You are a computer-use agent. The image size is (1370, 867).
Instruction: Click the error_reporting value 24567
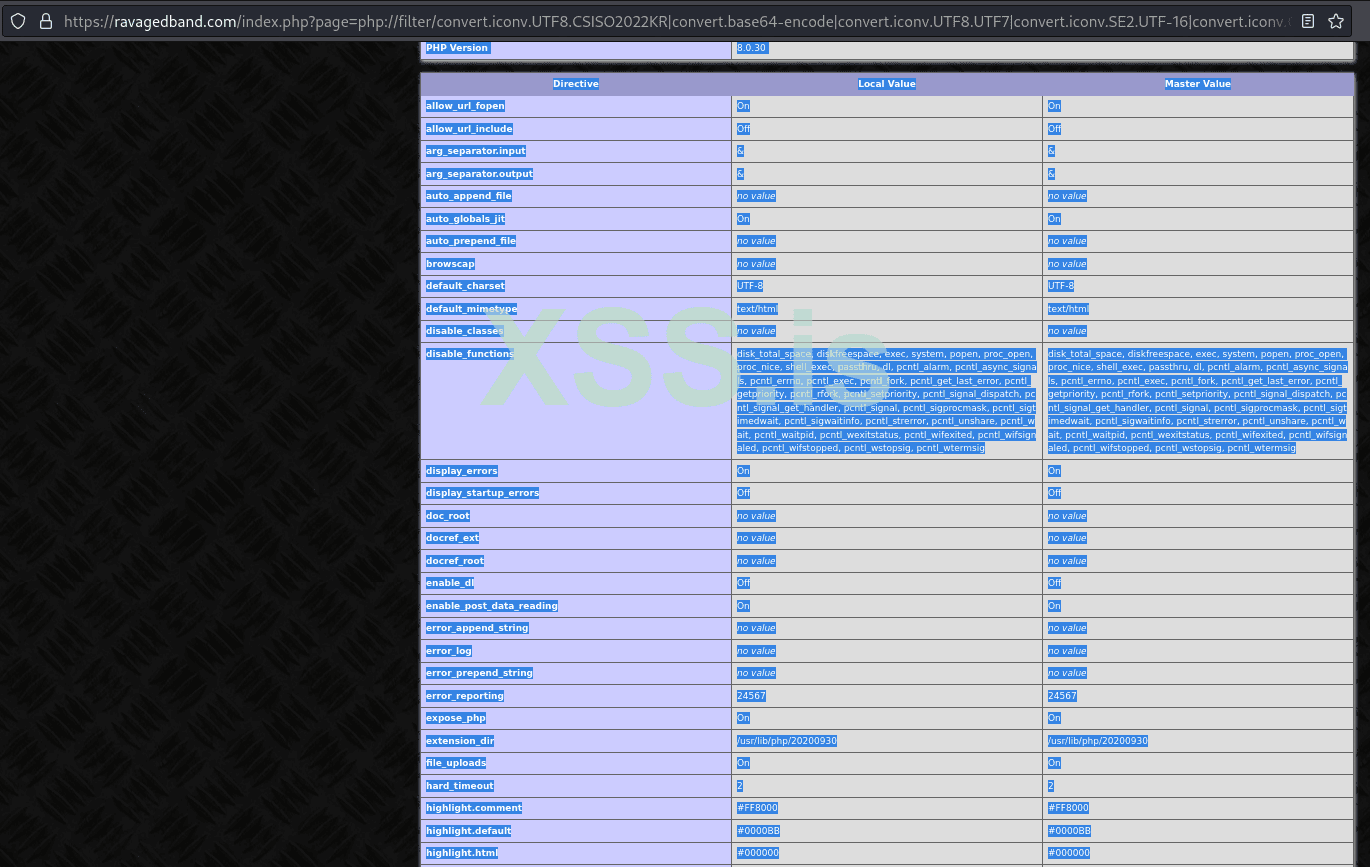[x=751, y=695]
